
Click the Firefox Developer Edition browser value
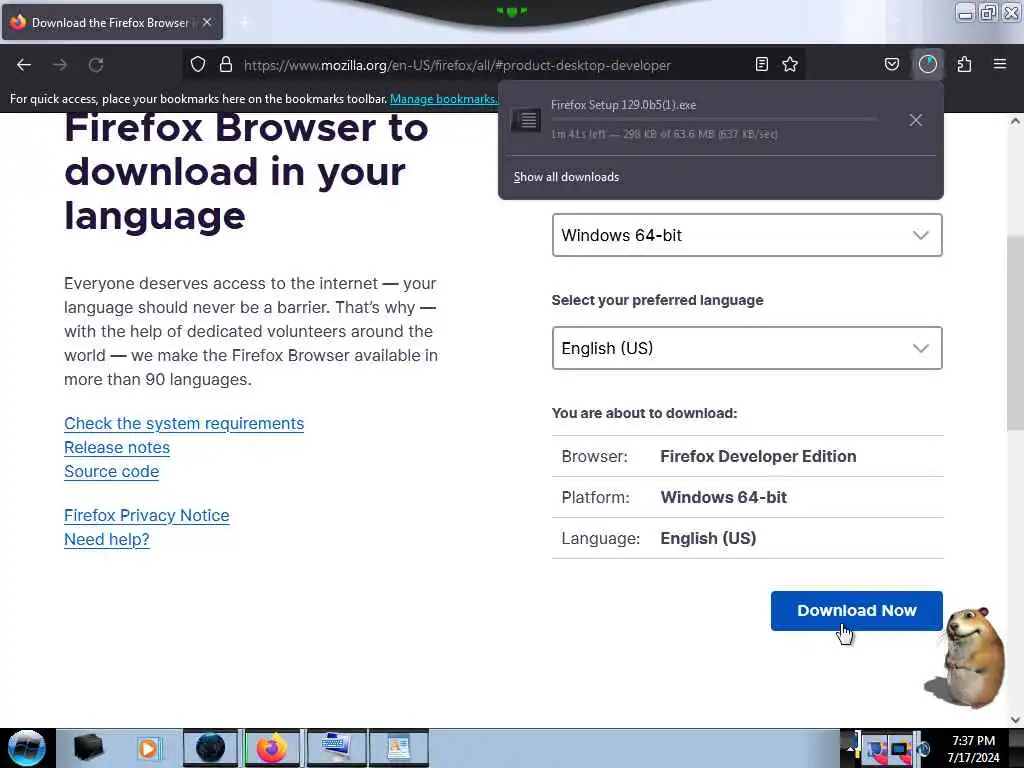[758, 456]
